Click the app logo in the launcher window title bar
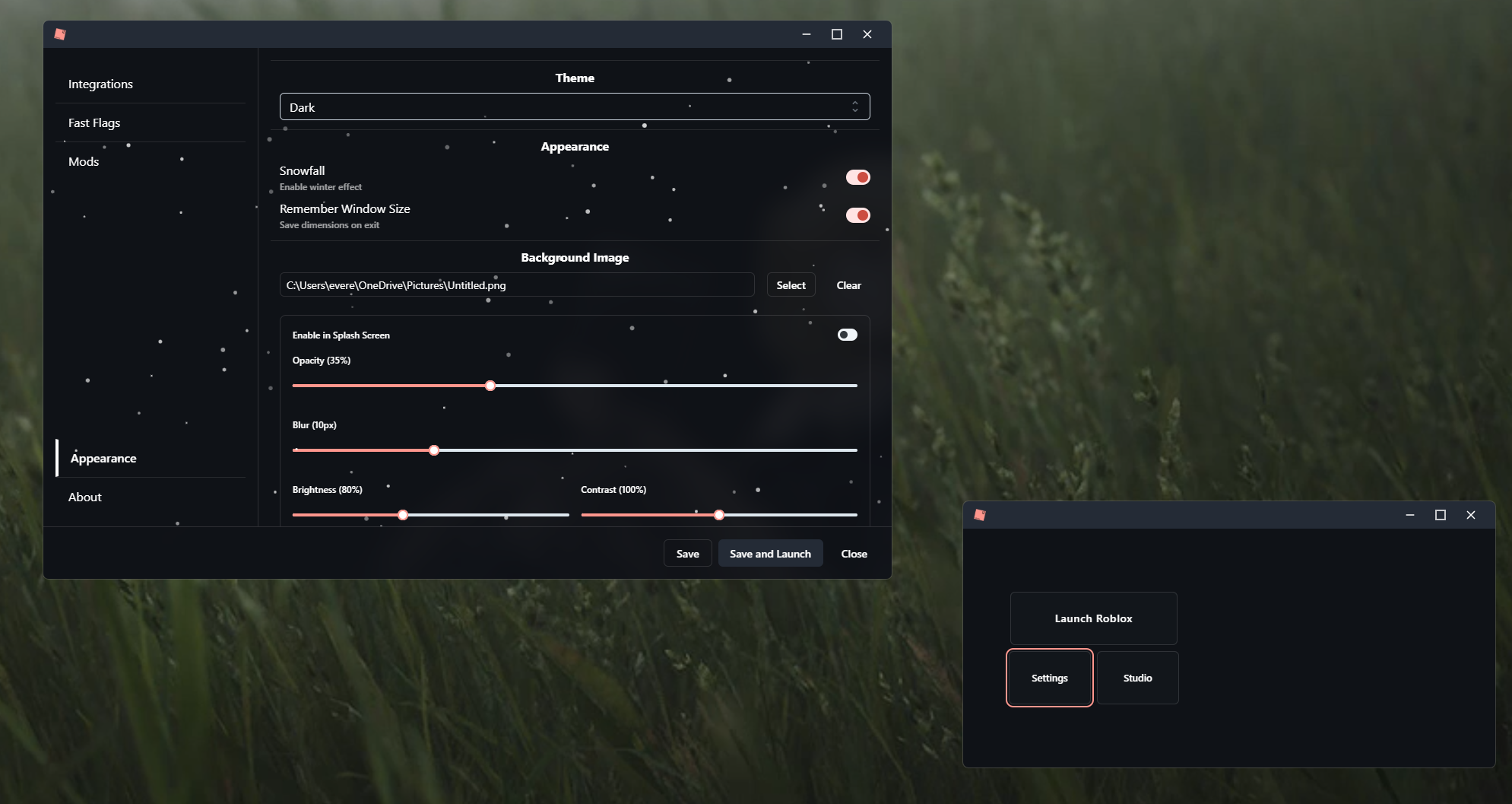 point(980,515)
